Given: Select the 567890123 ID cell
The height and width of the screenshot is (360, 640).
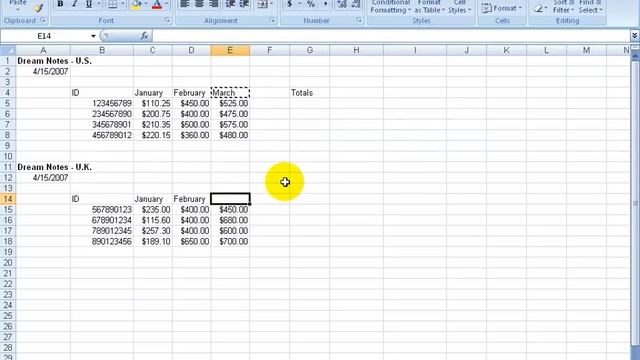Looking at the screenshot, I should pos(102,209).
